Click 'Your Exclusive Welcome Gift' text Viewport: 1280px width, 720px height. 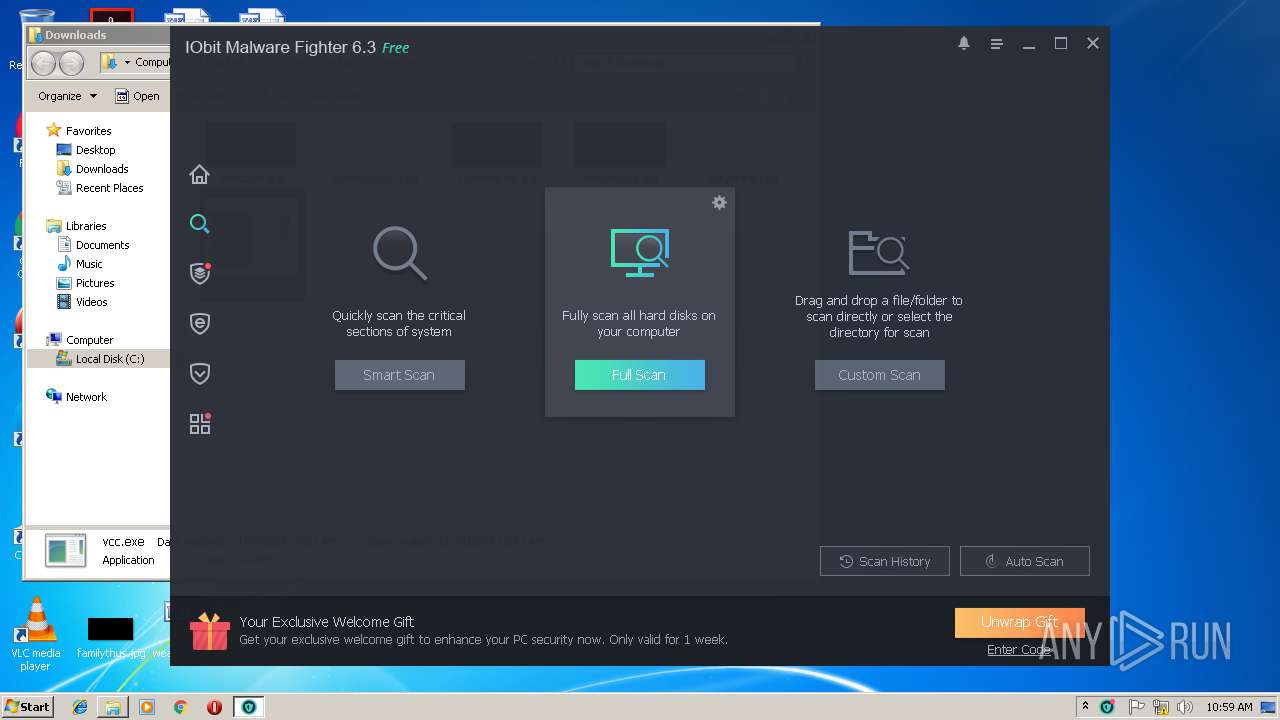[327, 621]
